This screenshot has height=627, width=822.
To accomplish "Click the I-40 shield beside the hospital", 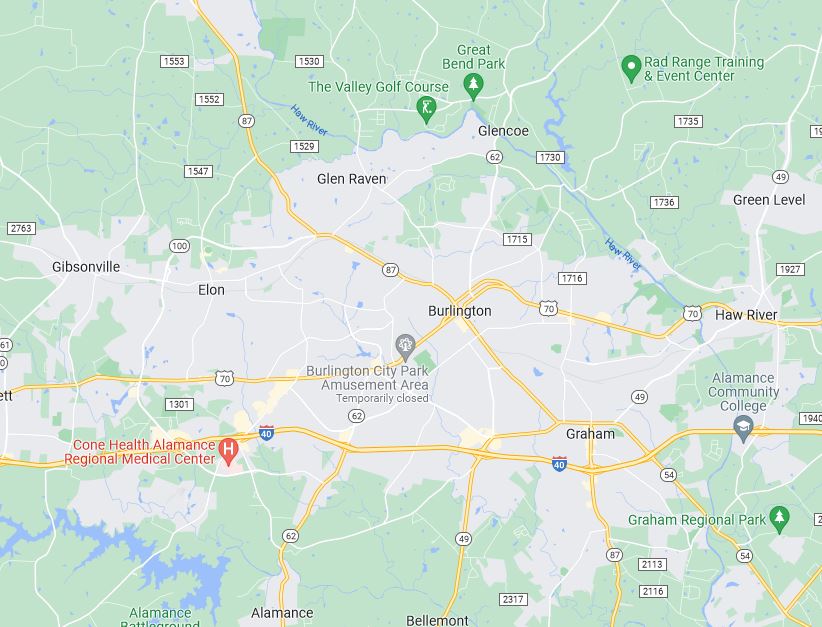I will (x=266, y=433).
